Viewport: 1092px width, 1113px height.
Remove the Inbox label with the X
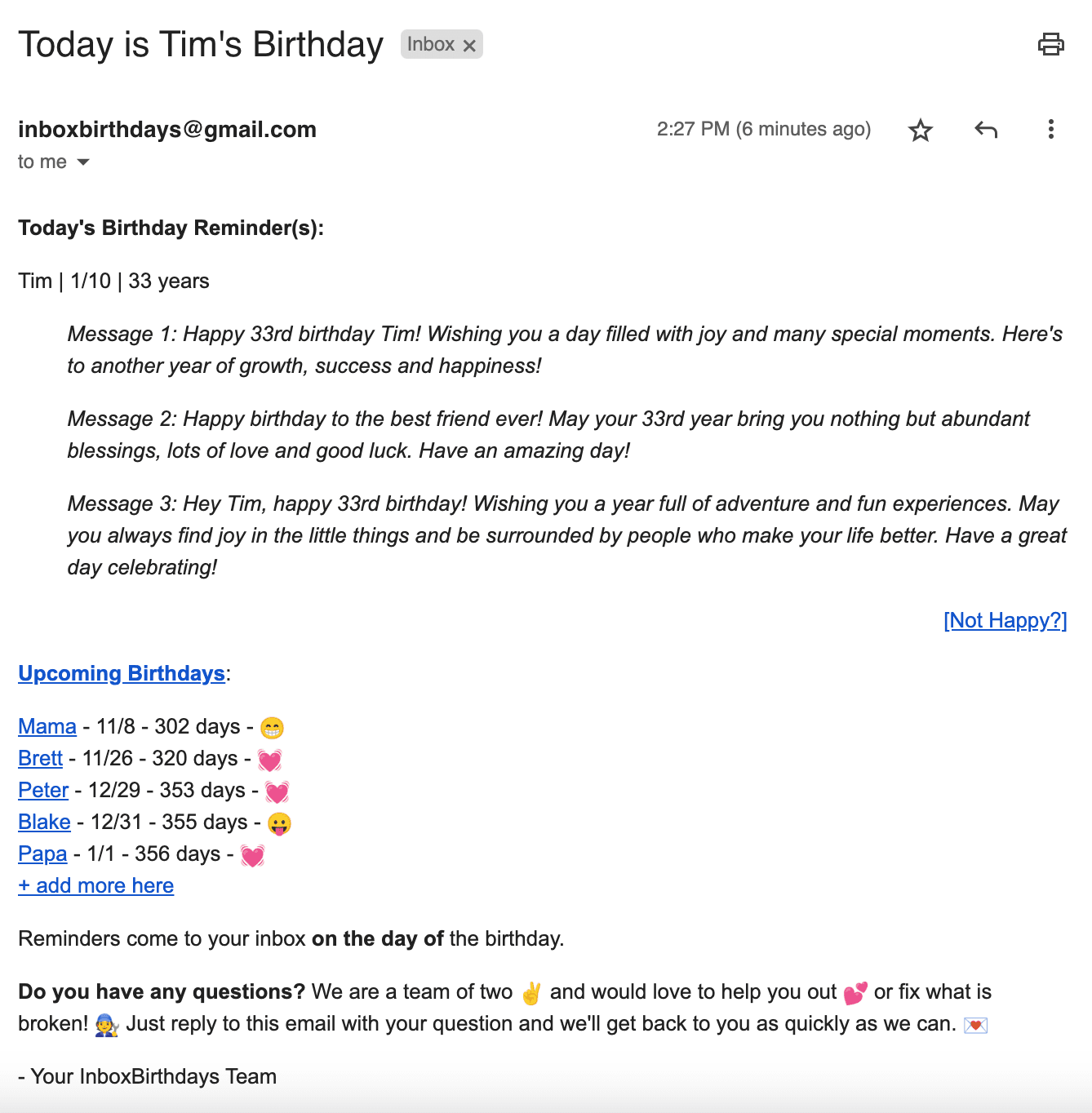[x=469, y=46]
